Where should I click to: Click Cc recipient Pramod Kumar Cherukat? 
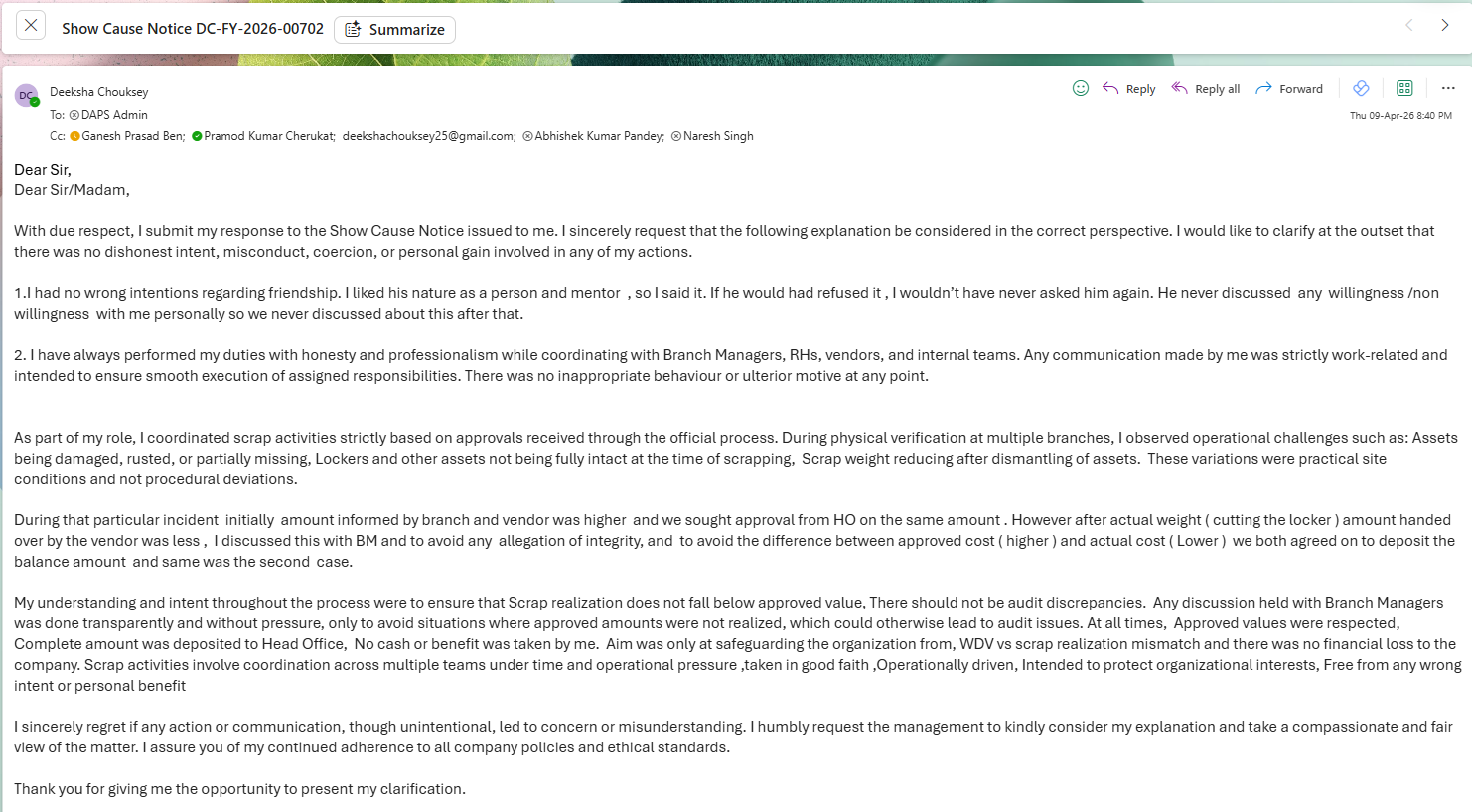268,136
